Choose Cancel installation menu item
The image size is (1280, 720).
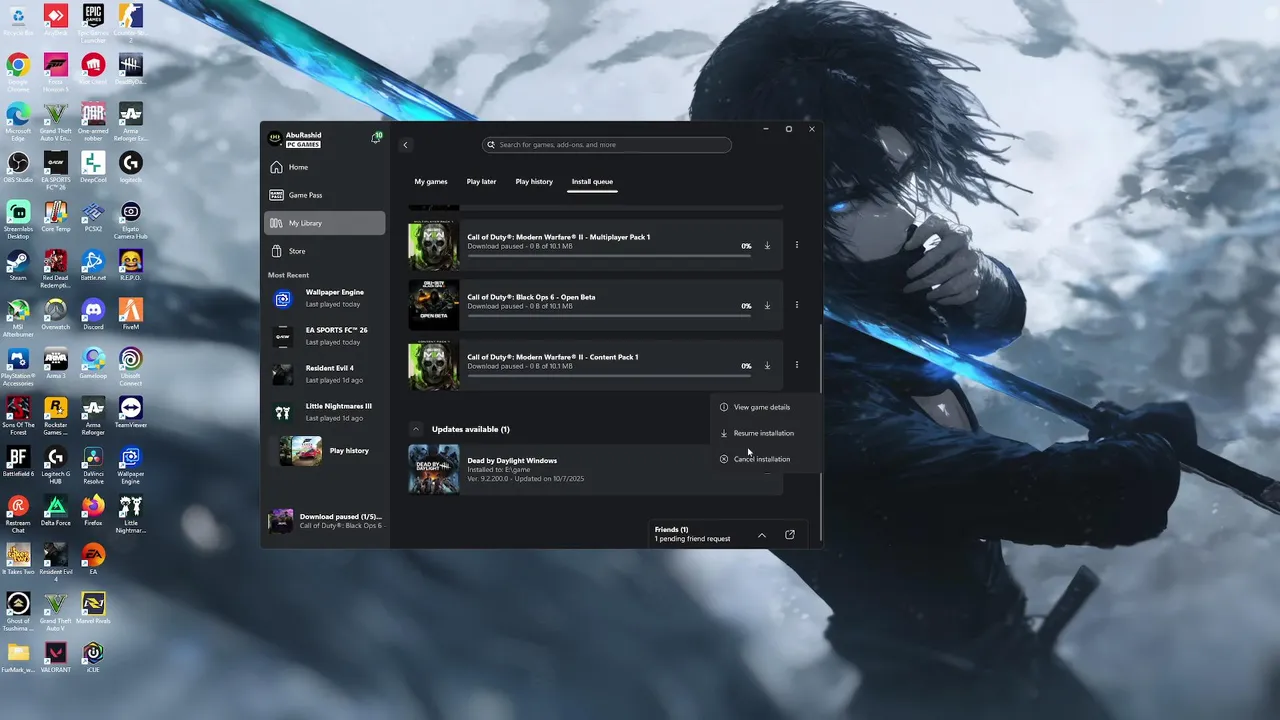[765, 459]
